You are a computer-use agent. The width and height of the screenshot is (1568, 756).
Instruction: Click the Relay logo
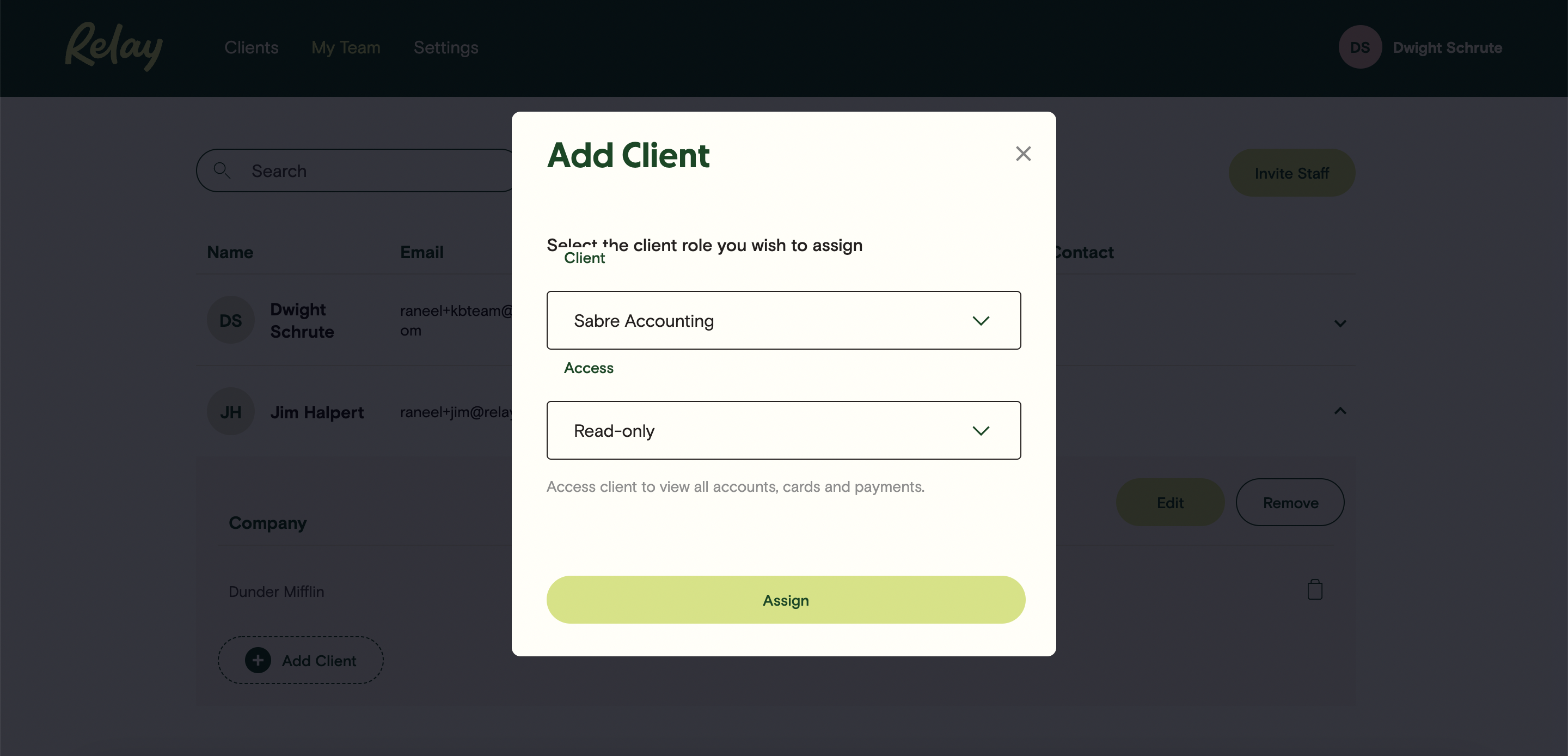point(114,46)
